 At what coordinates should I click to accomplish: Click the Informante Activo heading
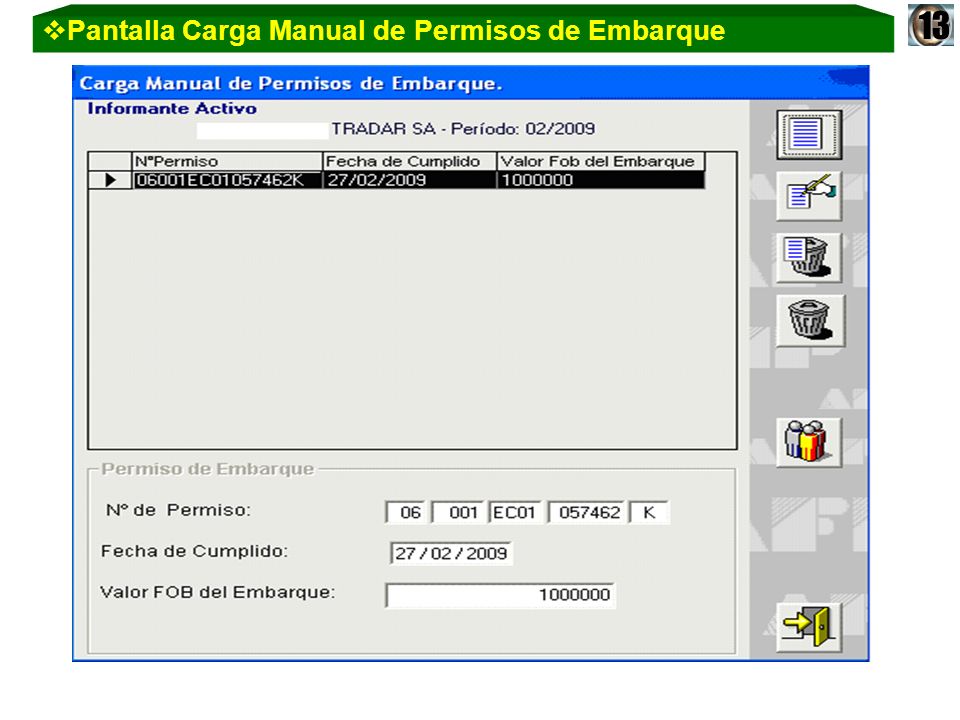click(x=172, y=108)
